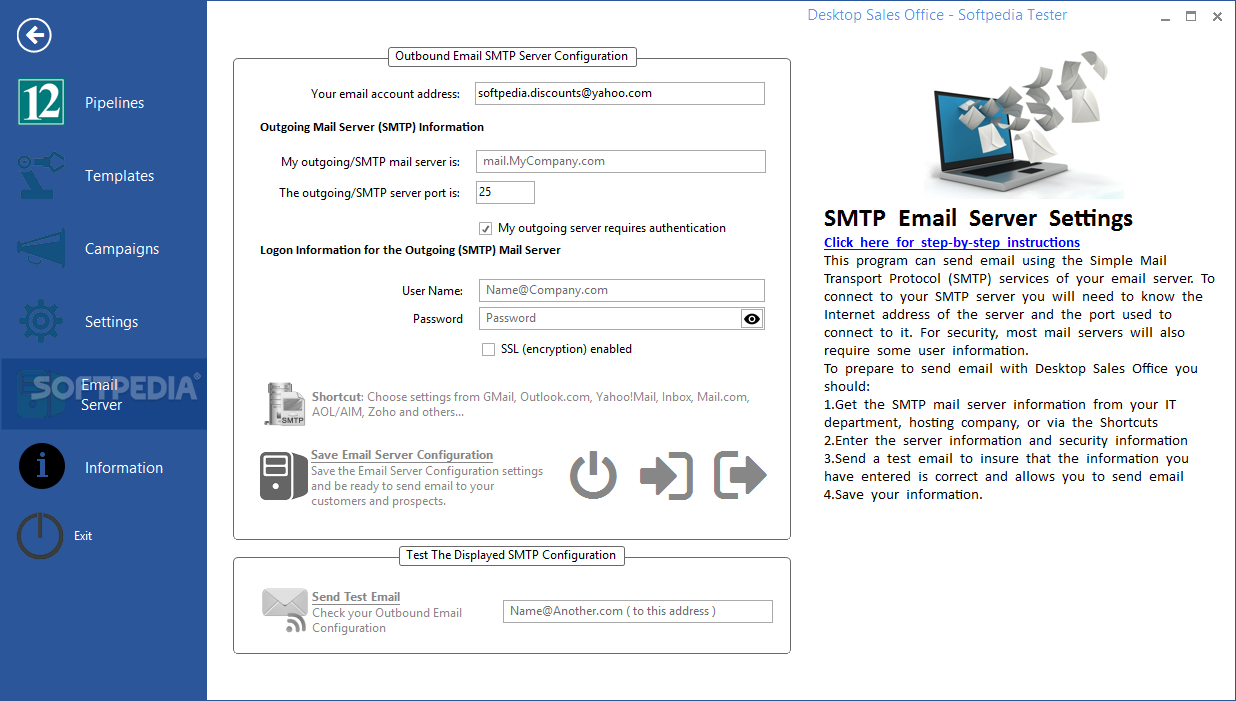The height and width of the screenshot is (701, 1236).
Task: Click the SMTP server port field
Action: pos(505,192)
